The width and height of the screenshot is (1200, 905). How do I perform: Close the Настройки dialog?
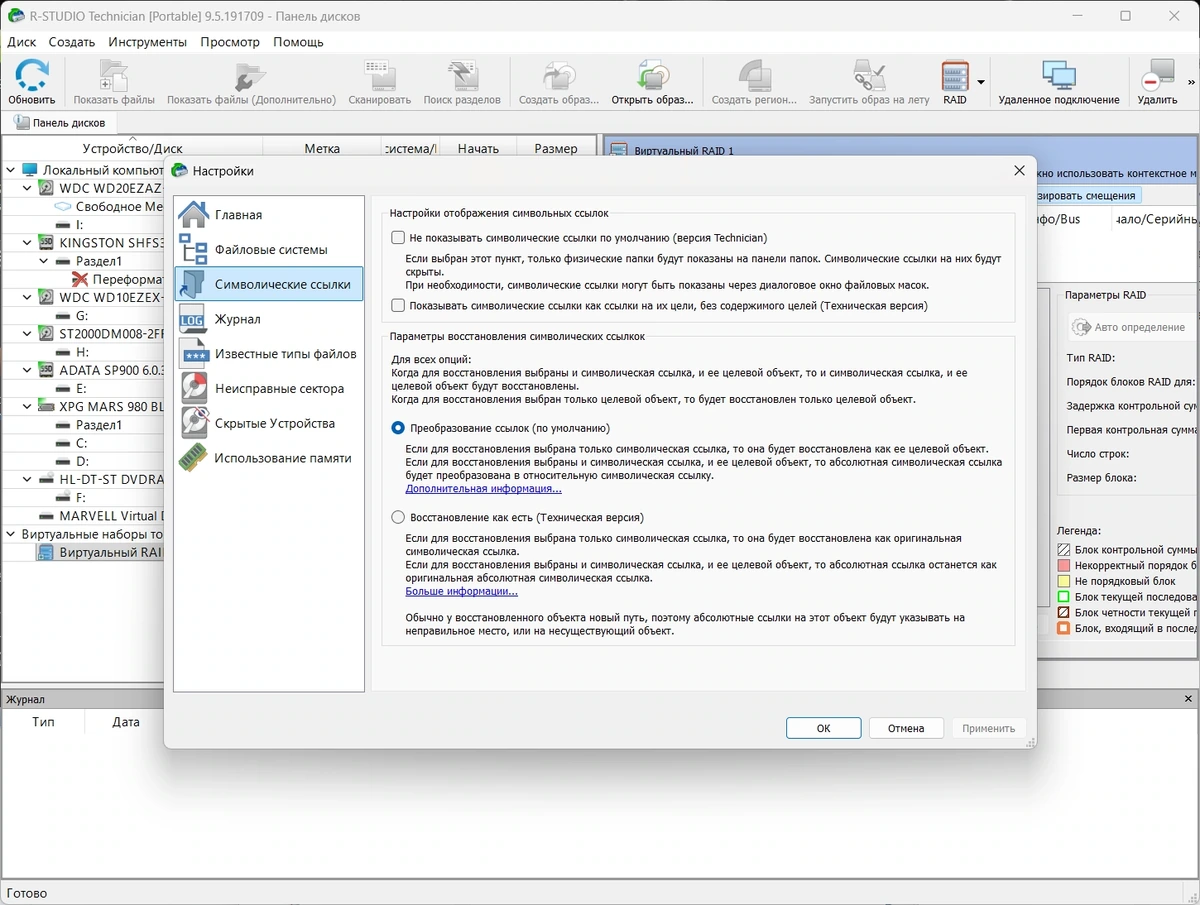click(1019, 171)
